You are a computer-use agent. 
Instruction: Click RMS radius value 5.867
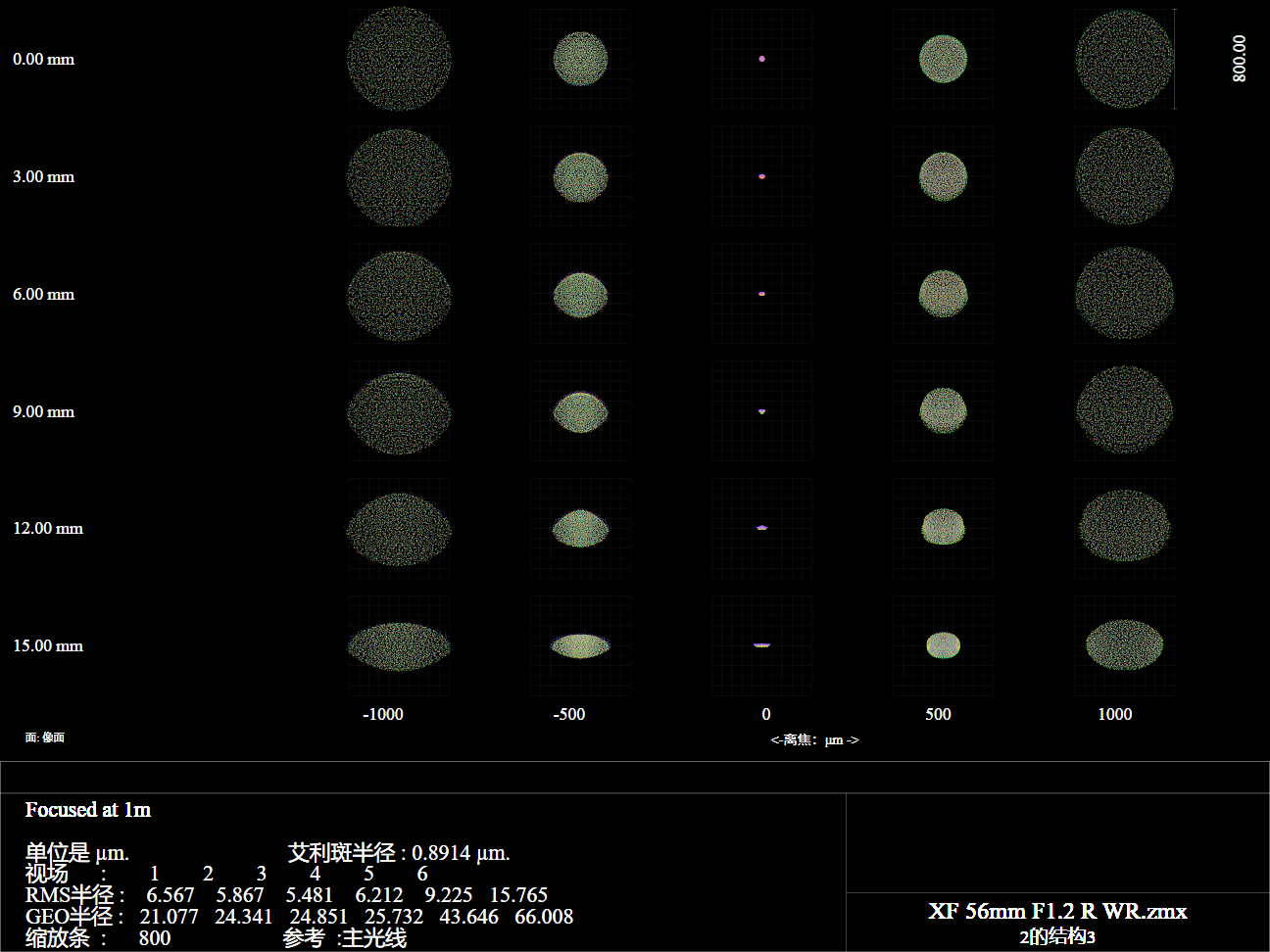click(x=240, y=895)
